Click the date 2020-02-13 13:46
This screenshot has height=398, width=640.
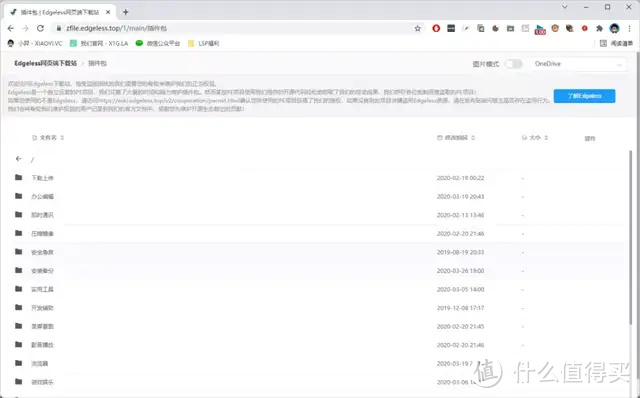point(460,215)
